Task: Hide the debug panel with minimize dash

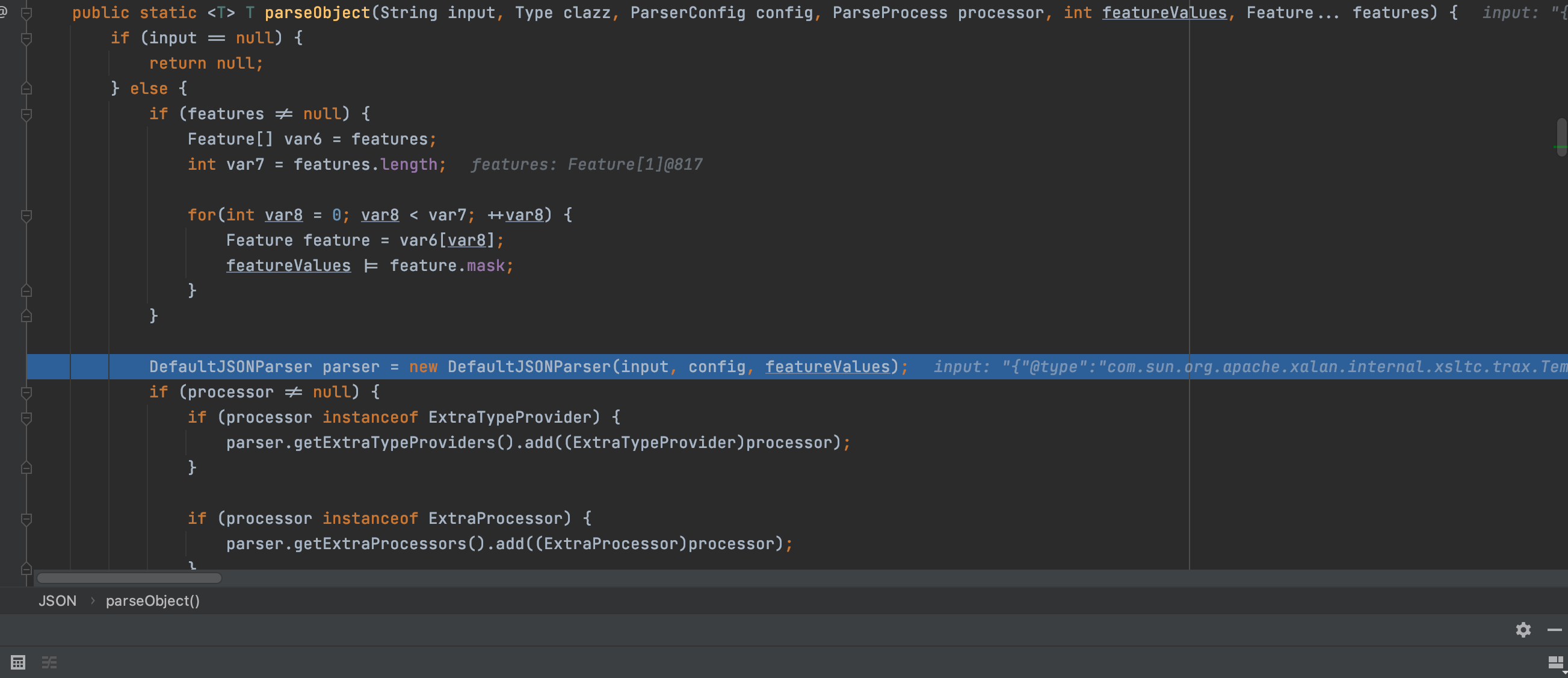Action: tap(1555, 629)
